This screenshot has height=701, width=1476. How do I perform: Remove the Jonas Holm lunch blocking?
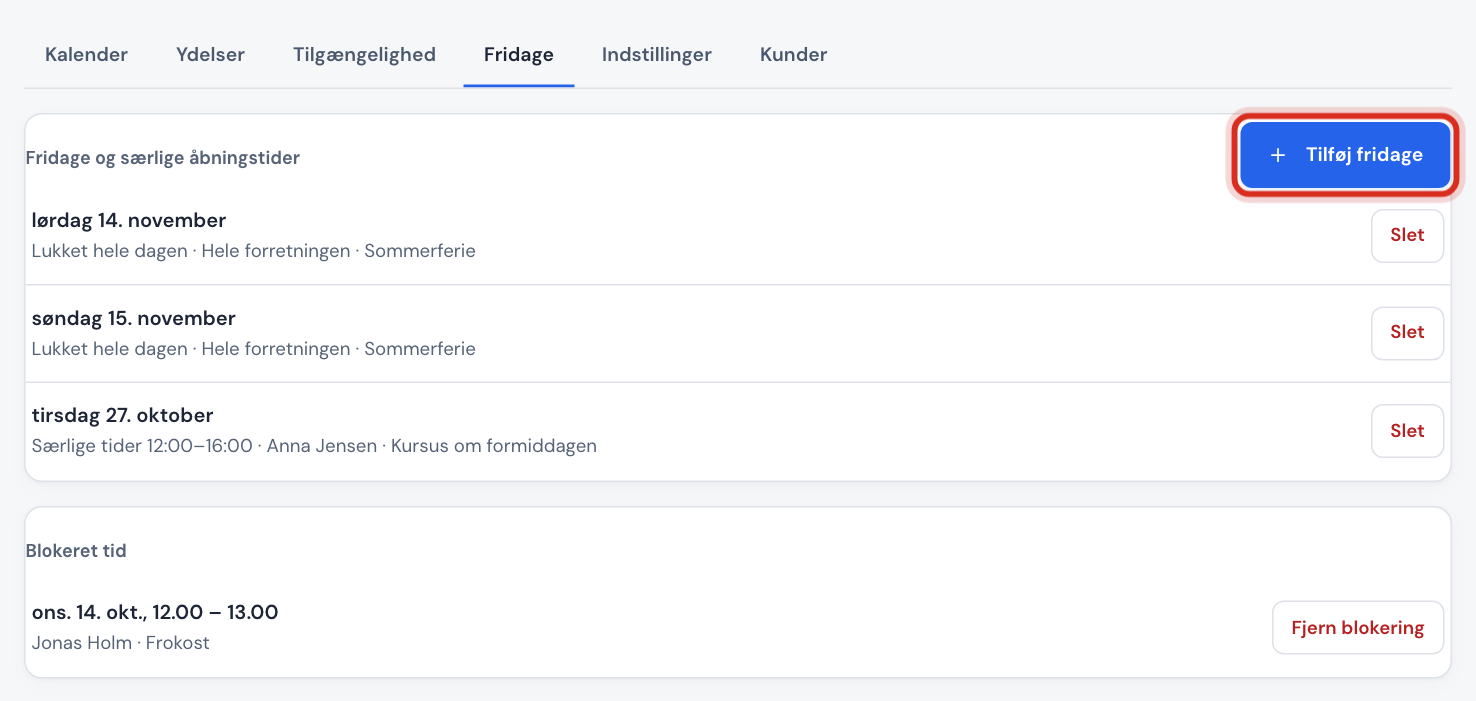click(1358, 628)
